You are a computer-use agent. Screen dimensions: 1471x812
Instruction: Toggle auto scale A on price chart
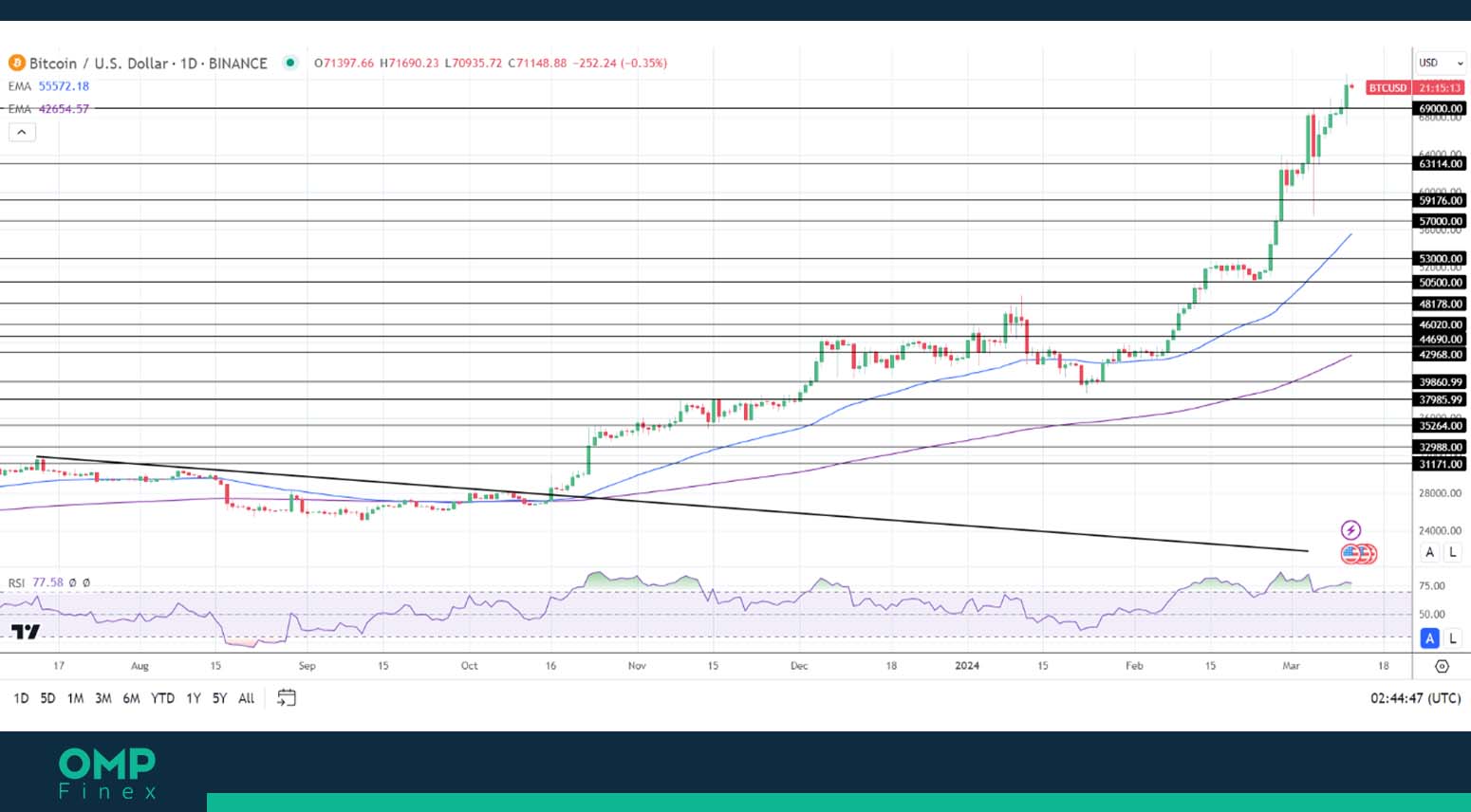[x=1429, y=552]
